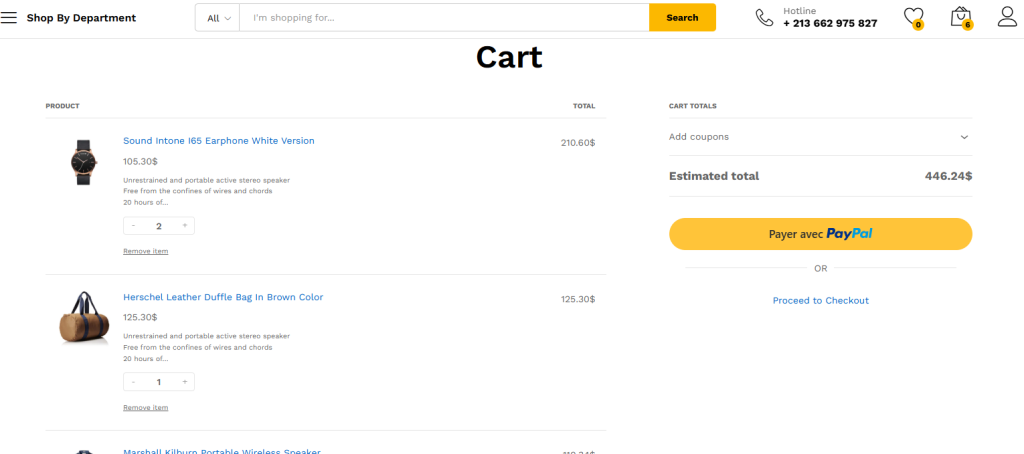This screenshot has height=454, width=1024.
Task: Pay with the PayPal button
Action: (x=820, y=234)
